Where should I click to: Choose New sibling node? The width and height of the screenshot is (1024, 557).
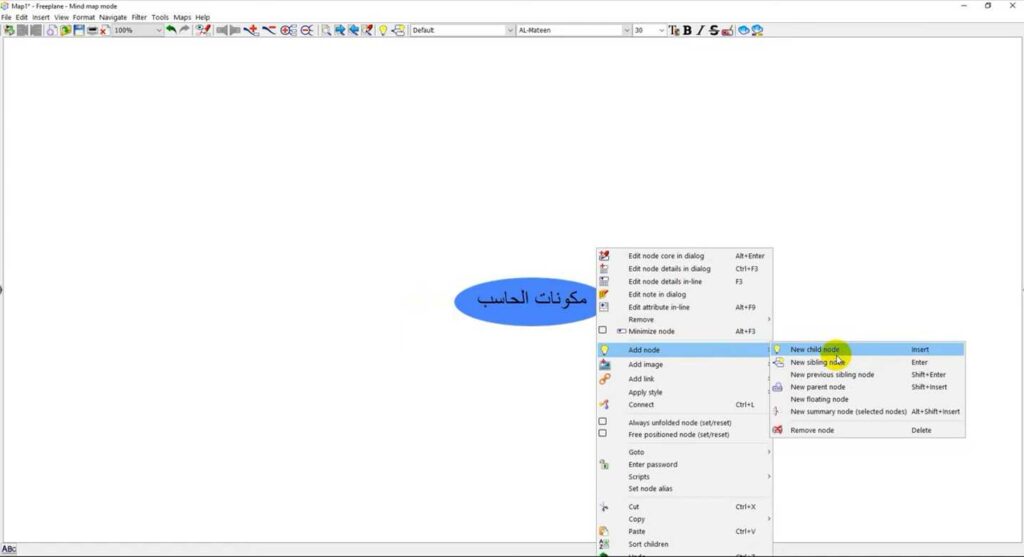(x=868, y=362)
